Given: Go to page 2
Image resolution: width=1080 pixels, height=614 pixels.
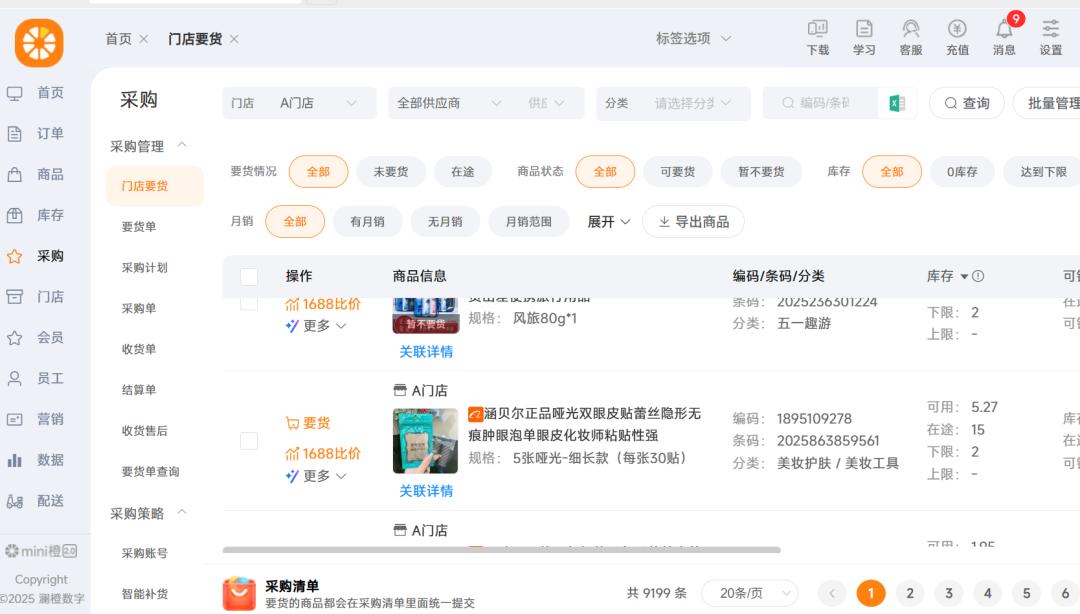Looking at the screenshot, I should (910, 593).
